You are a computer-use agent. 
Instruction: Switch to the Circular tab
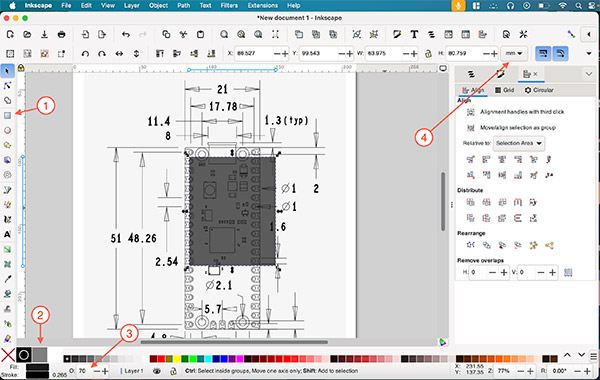tap(539, 90)
